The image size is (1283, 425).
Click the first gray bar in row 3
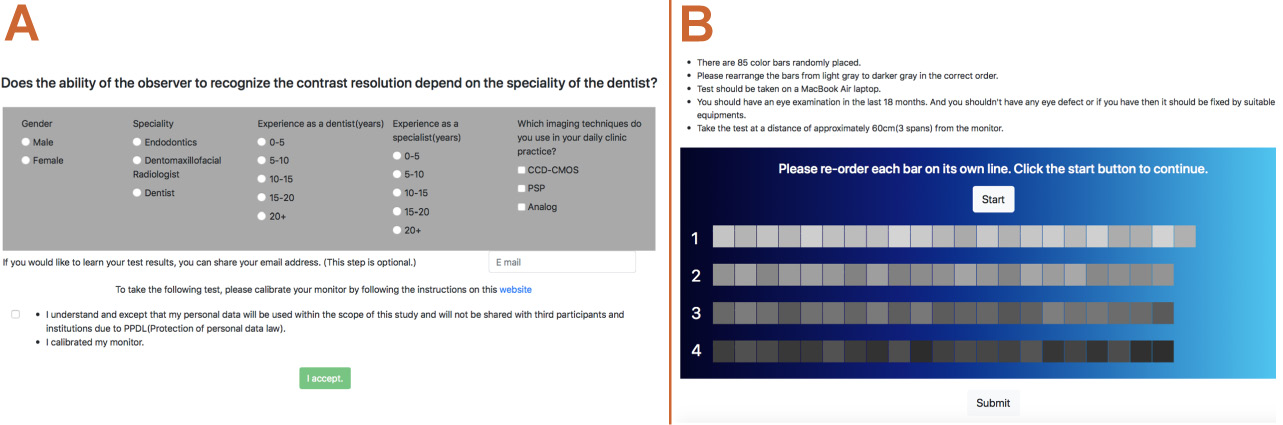723,313
